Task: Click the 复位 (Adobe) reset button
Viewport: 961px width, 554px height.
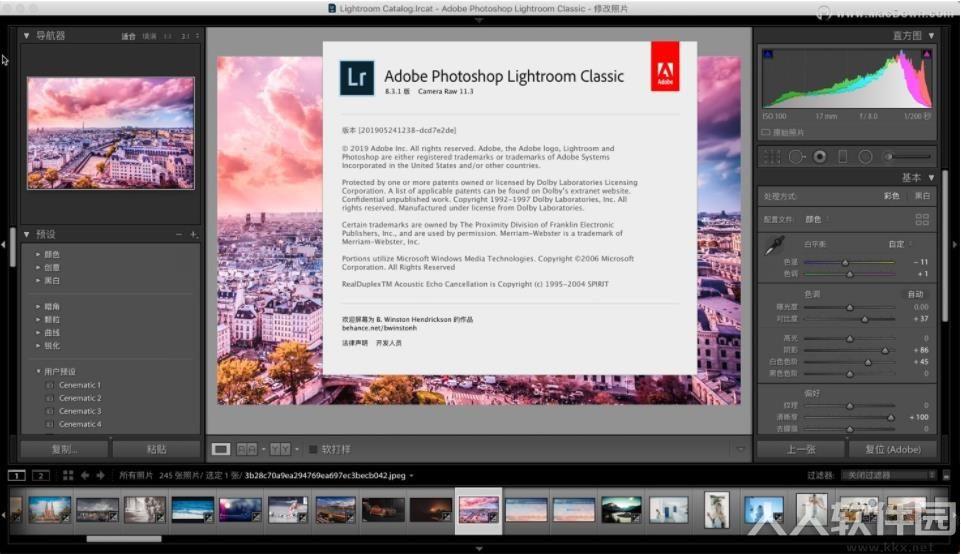Action: coord(892,449)
